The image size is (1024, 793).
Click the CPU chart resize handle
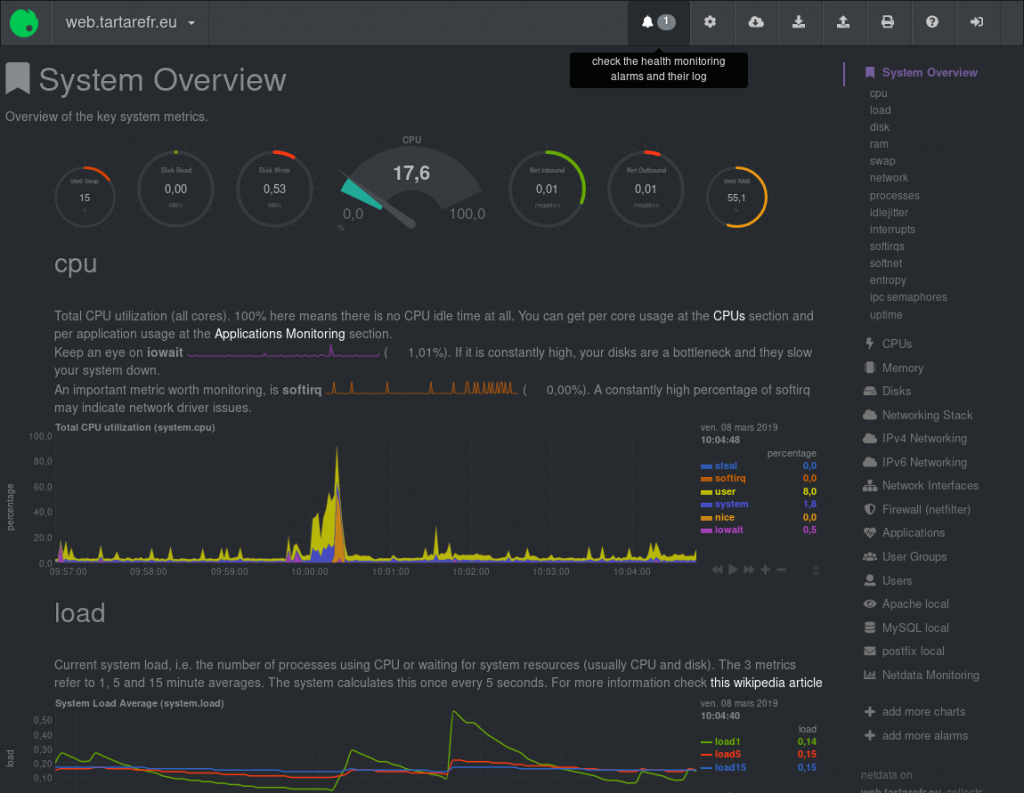(x=816, y=571)
